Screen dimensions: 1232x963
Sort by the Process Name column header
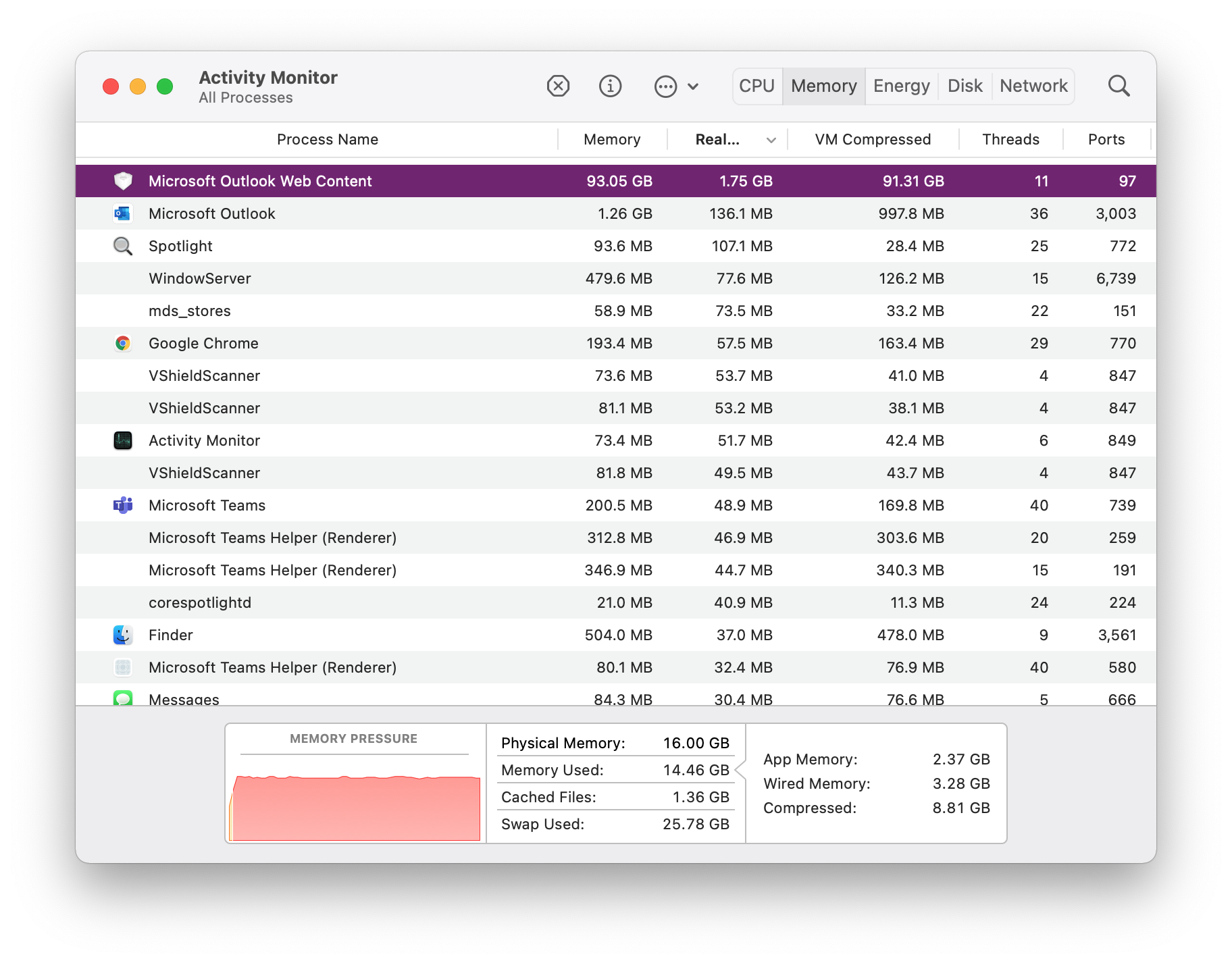point(328,139)
